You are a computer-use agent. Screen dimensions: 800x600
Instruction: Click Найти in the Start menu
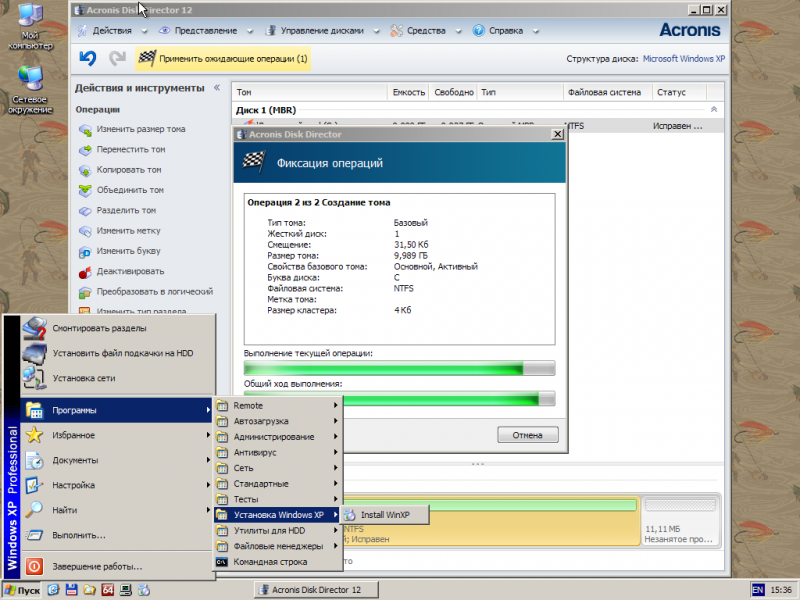pyautogui.click(x=117, y=510)
